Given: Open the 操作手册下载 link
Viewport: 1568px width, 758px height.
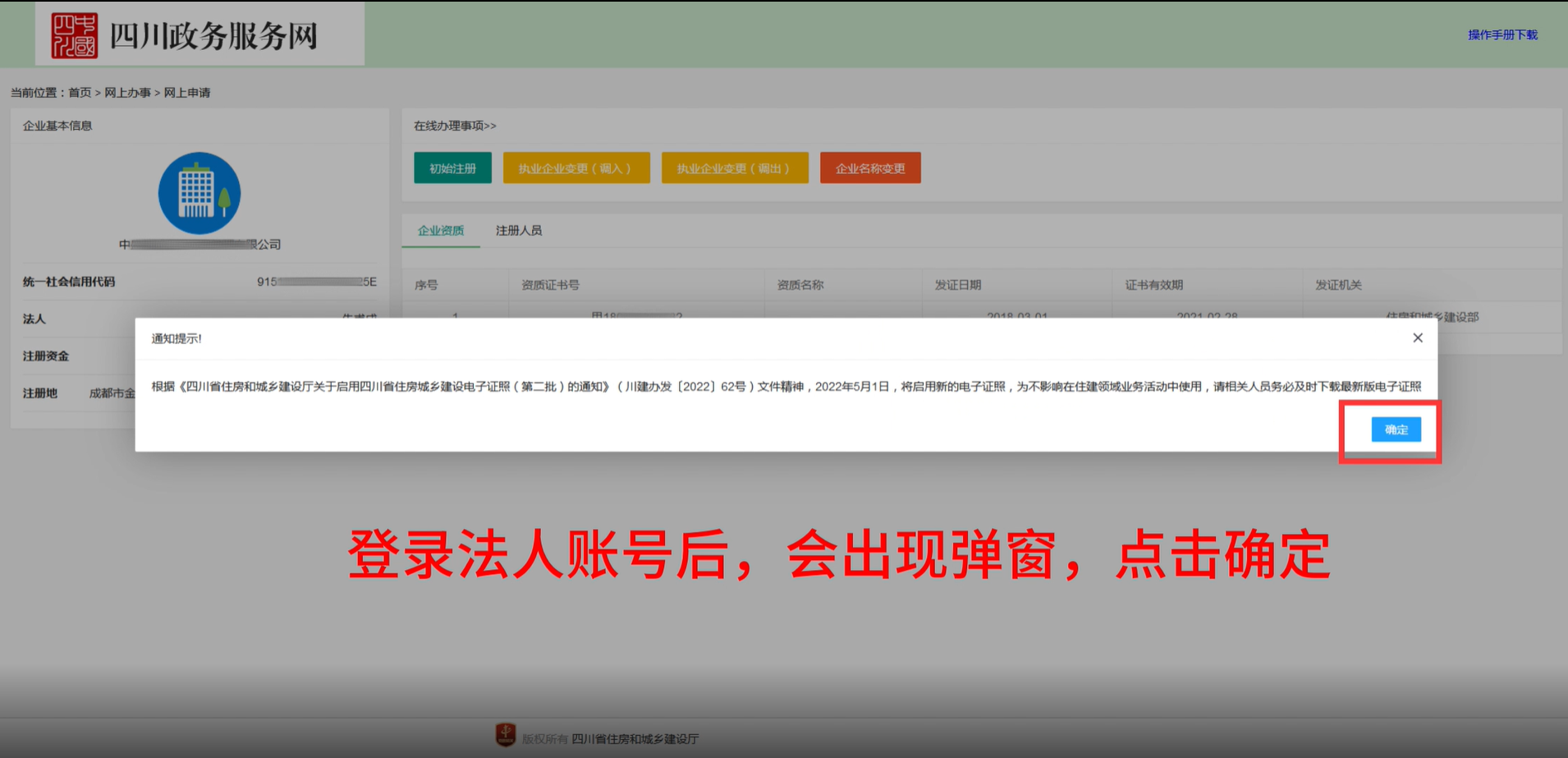Looking at the screenshot, I should pyautogui.click(x=1502, y=34).
